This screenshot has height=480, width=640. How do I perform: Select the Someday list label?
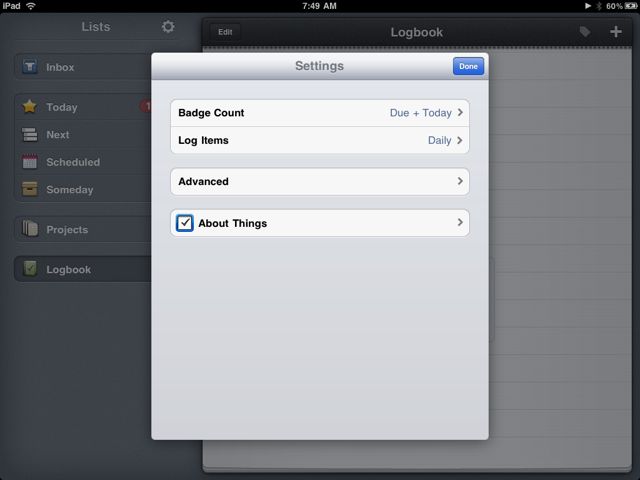point(70,190)
